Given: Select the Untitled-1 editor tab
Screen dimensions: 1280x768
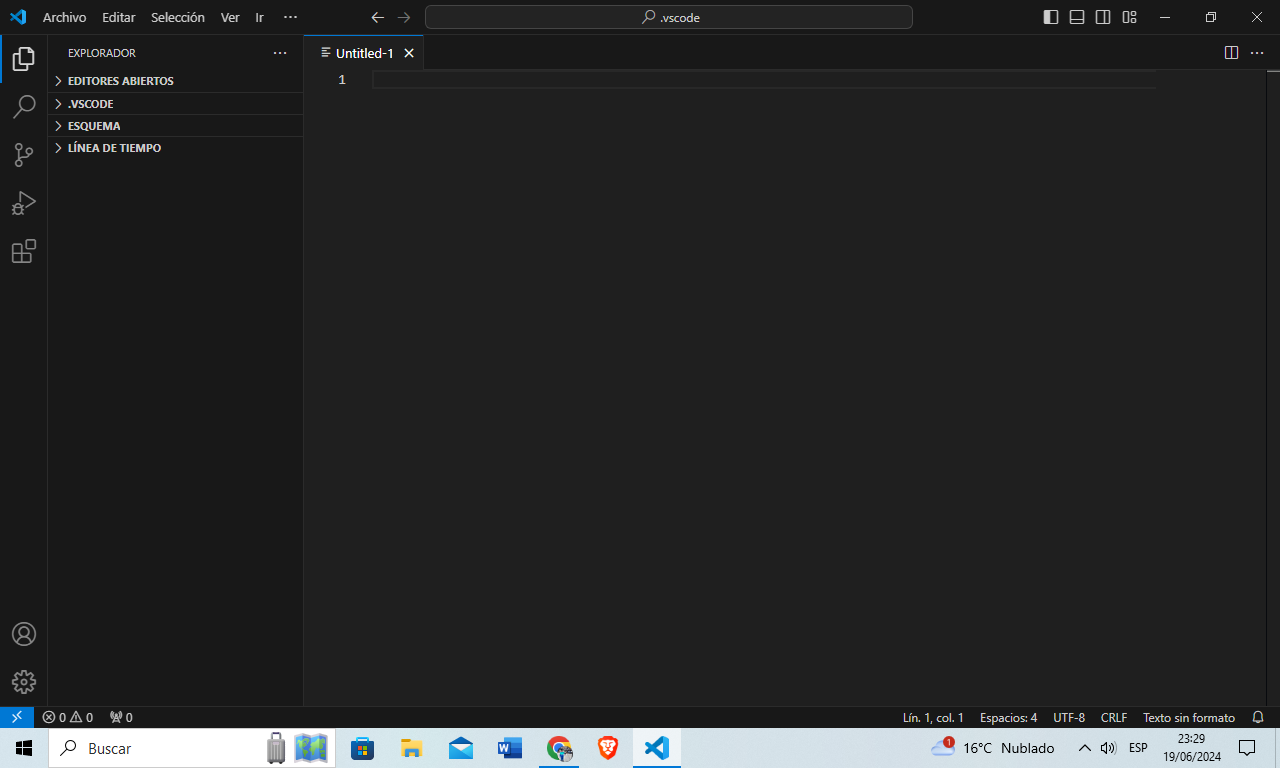Looking at the screenshot, I should (364, 53).
